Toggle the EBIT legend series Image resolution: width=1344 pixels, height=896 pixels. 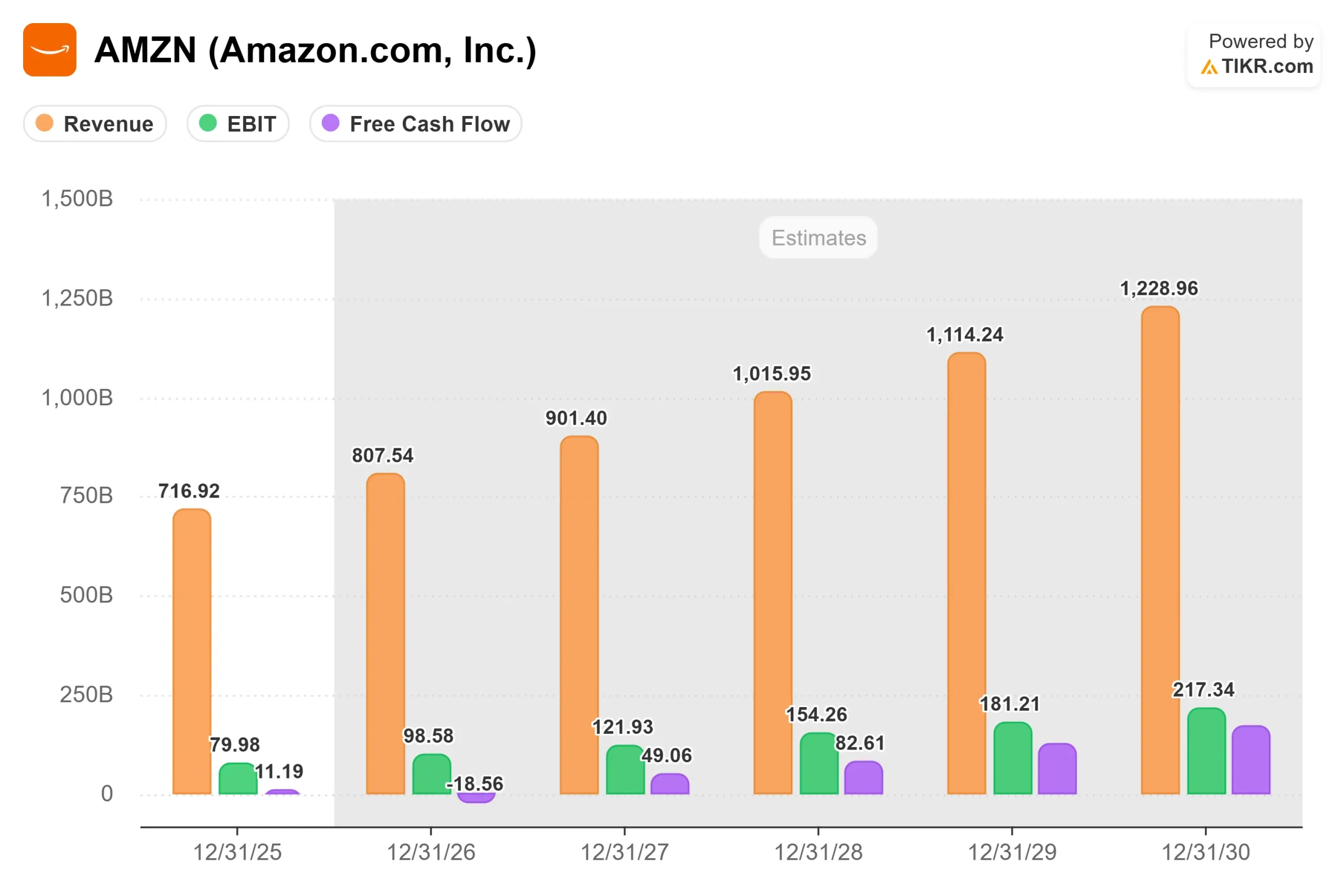point(238,123)
